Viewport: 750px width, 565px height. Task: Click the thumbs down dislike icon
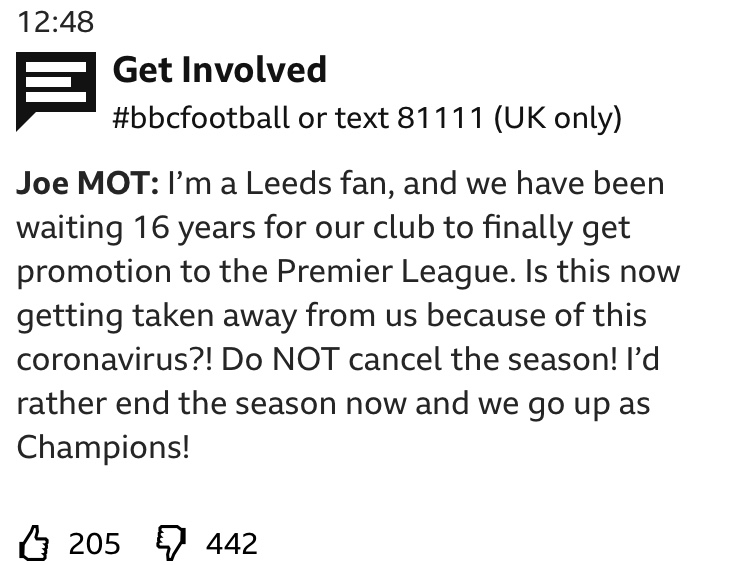171,543
